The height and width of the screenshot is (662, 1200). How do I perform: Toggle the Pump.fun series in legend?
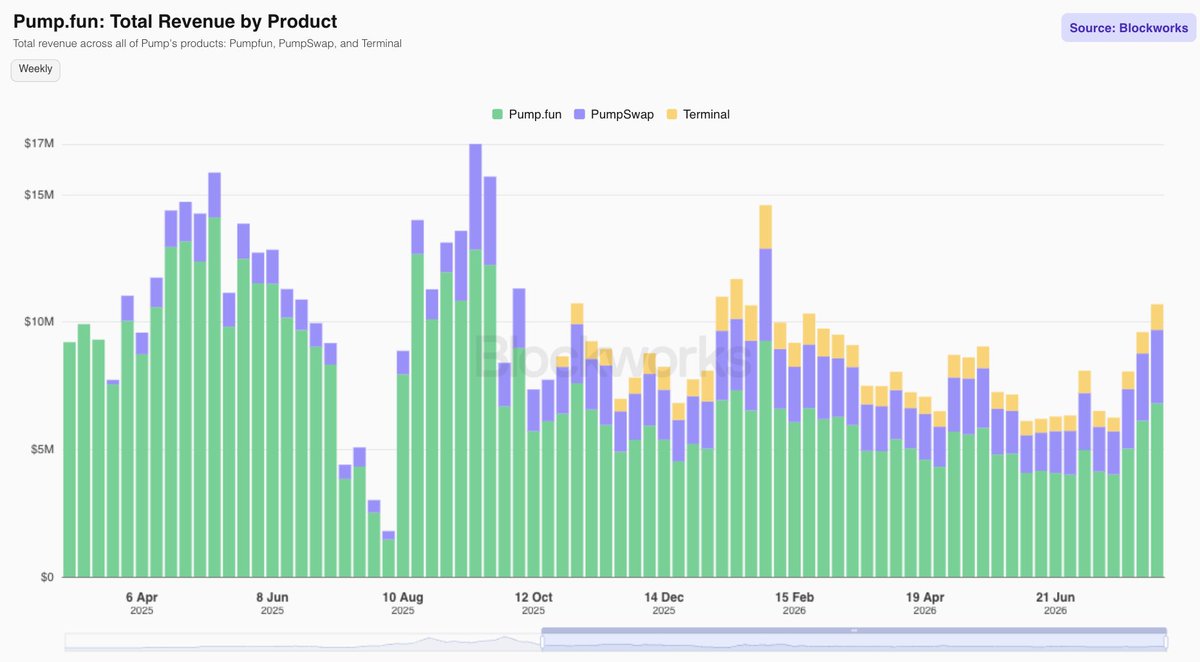pyautogui.click(x=526, y=114)
